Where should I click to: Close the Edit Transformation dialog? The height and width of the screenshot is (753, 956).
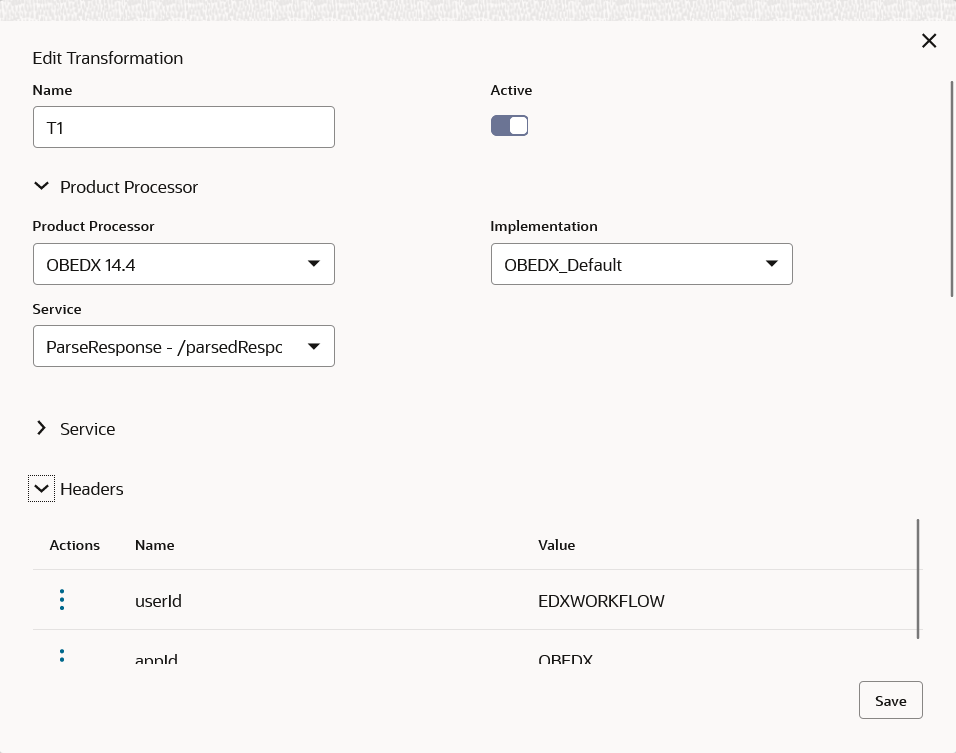(929, 41)
